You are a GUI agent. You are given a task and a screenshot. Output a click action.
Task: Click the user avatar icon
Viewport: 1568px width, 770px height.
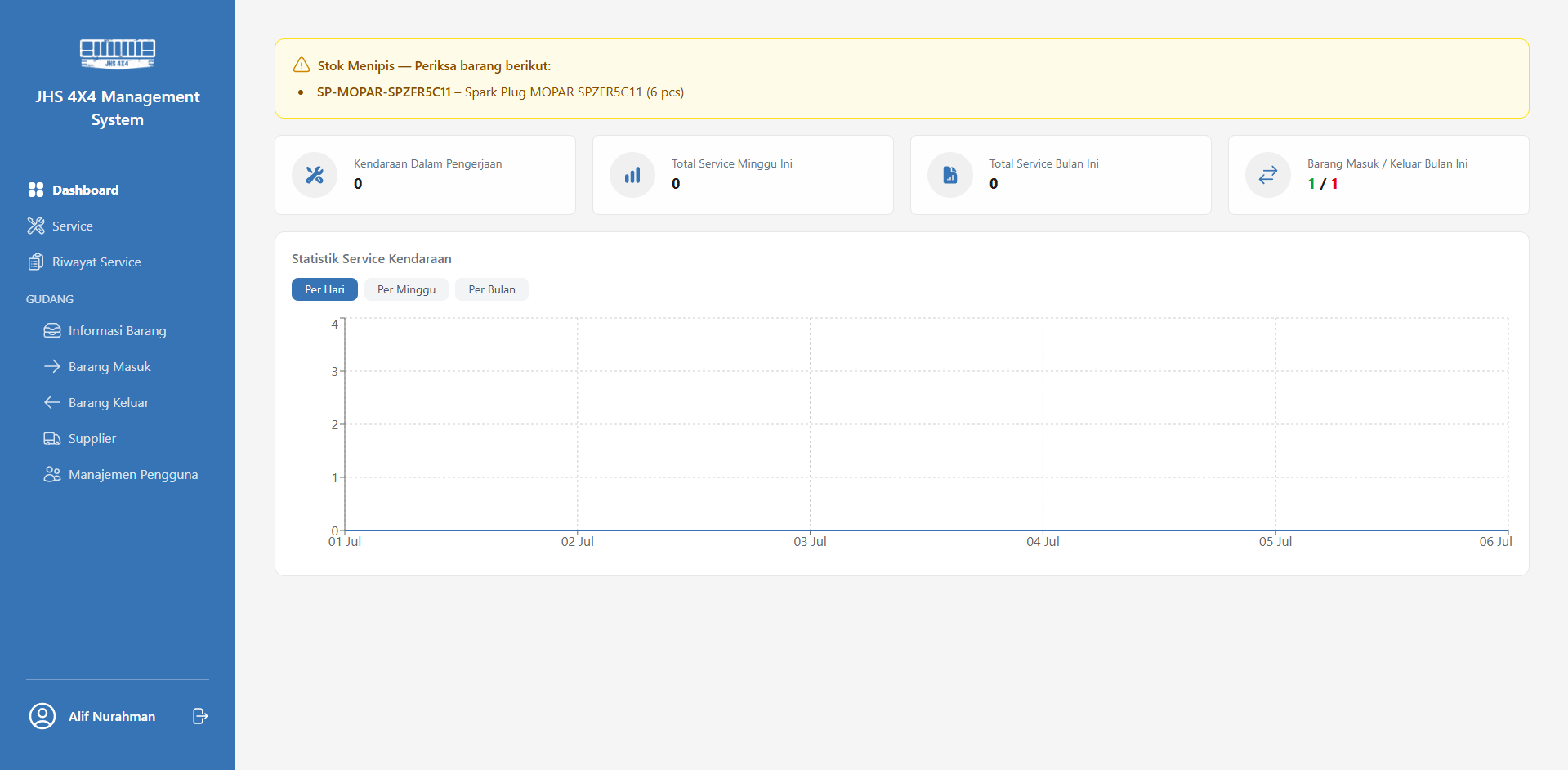[42, 716]
